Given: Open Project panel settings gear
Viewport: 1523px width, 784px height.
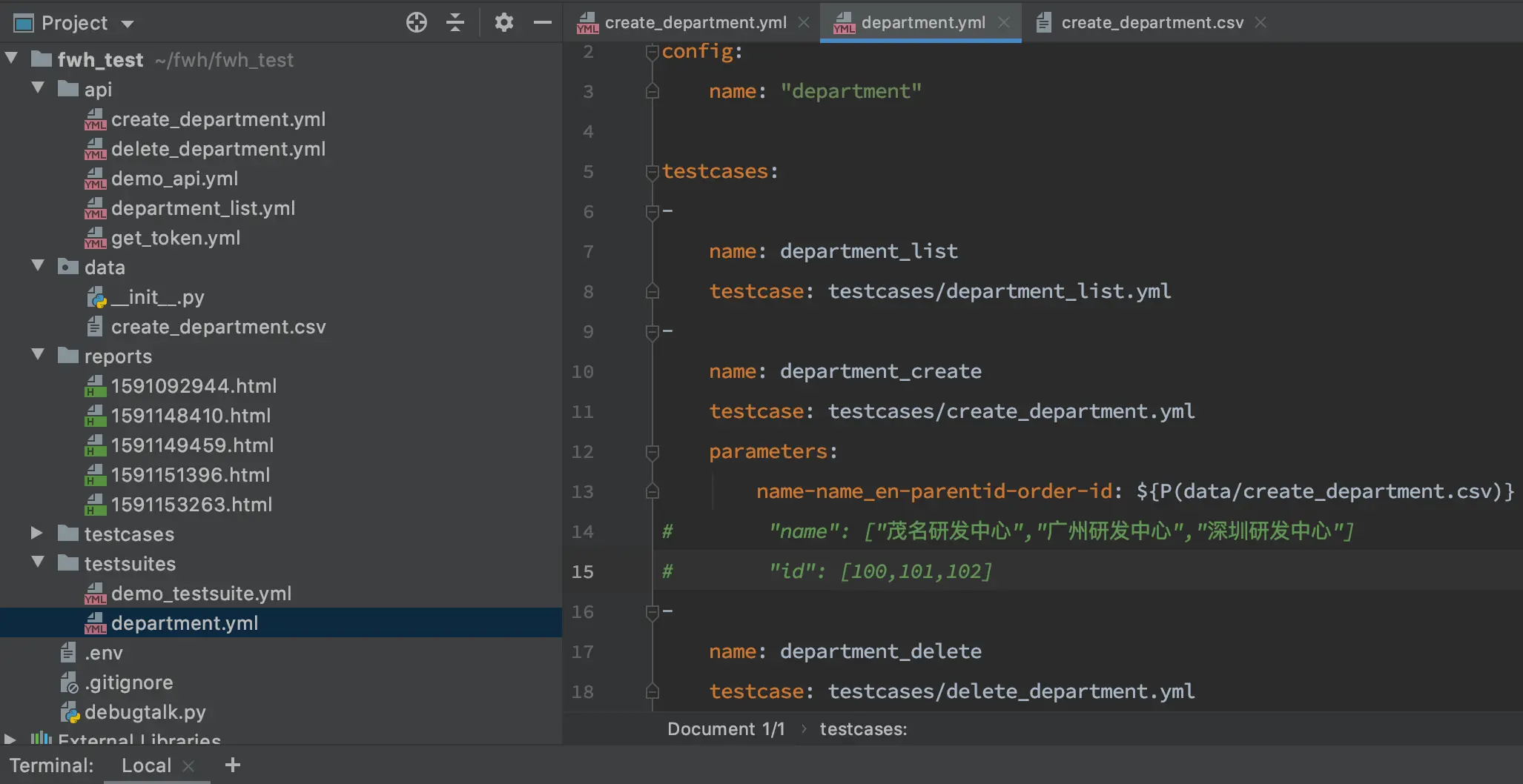Looking at the screenshot, I should [504, 23].
